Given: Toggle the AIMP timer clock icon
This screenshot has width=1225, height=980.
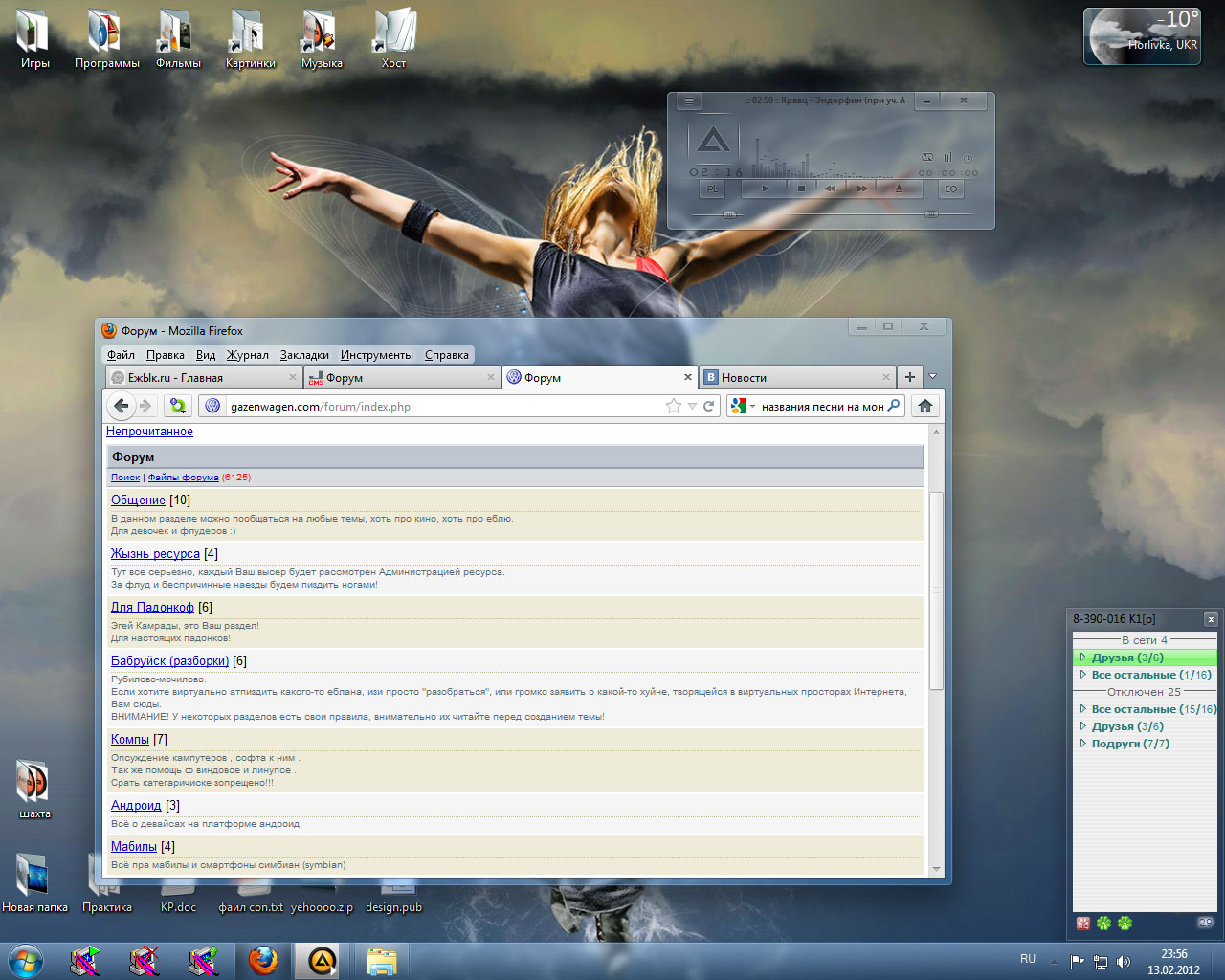Looking at the screenshot, I should 968,158.
